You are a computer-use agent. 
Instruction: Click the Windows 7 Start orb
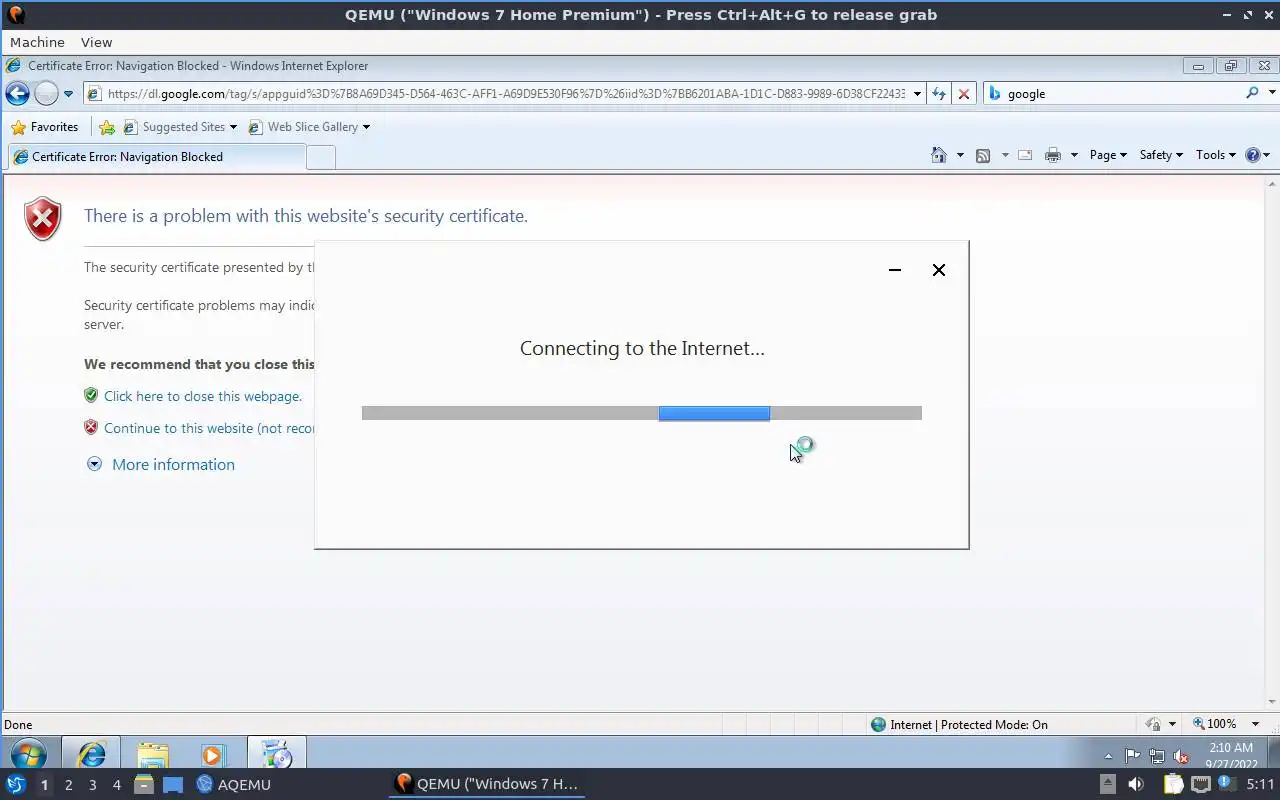tap(27, 755)
